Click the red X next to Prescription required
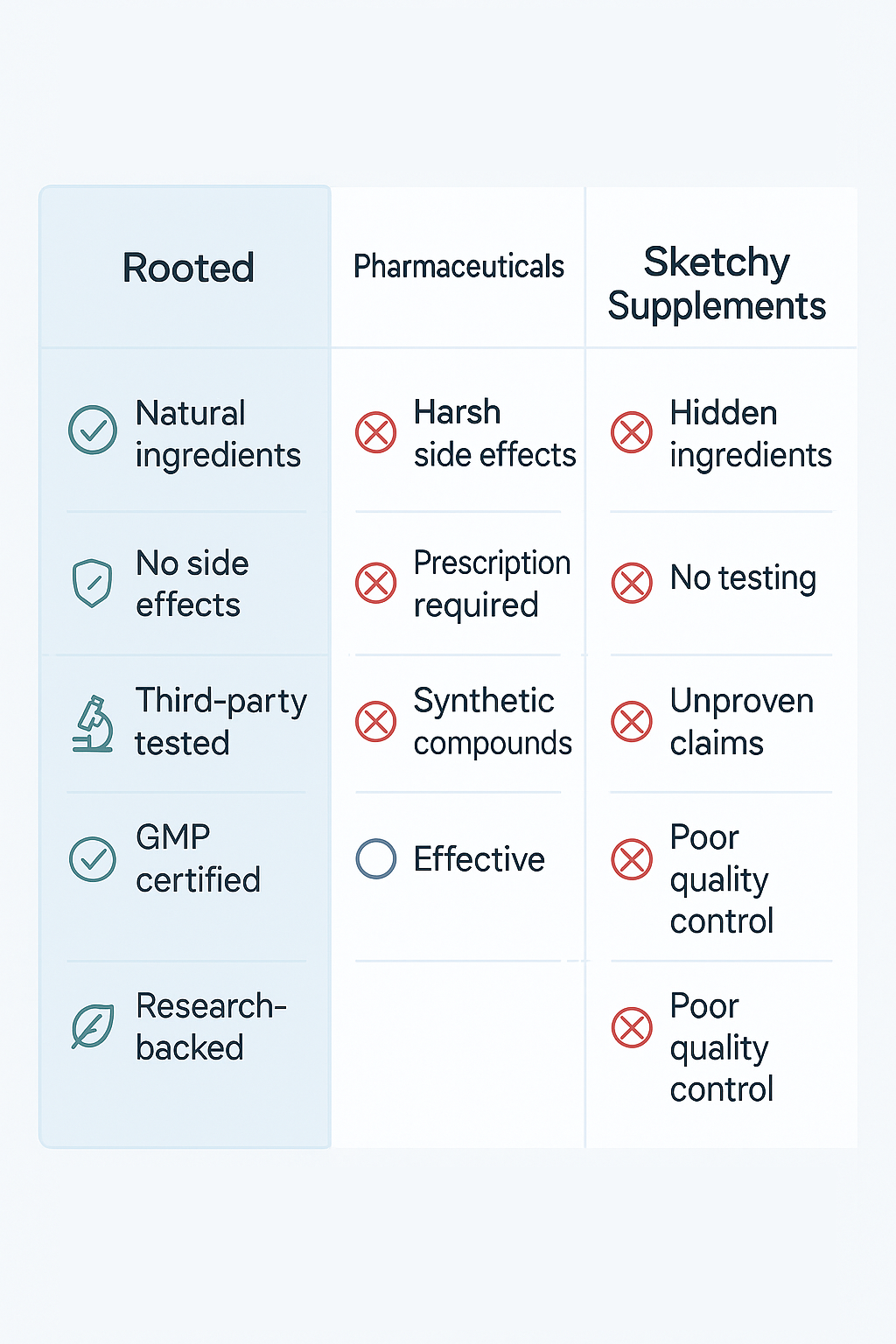 pos(376,583)
